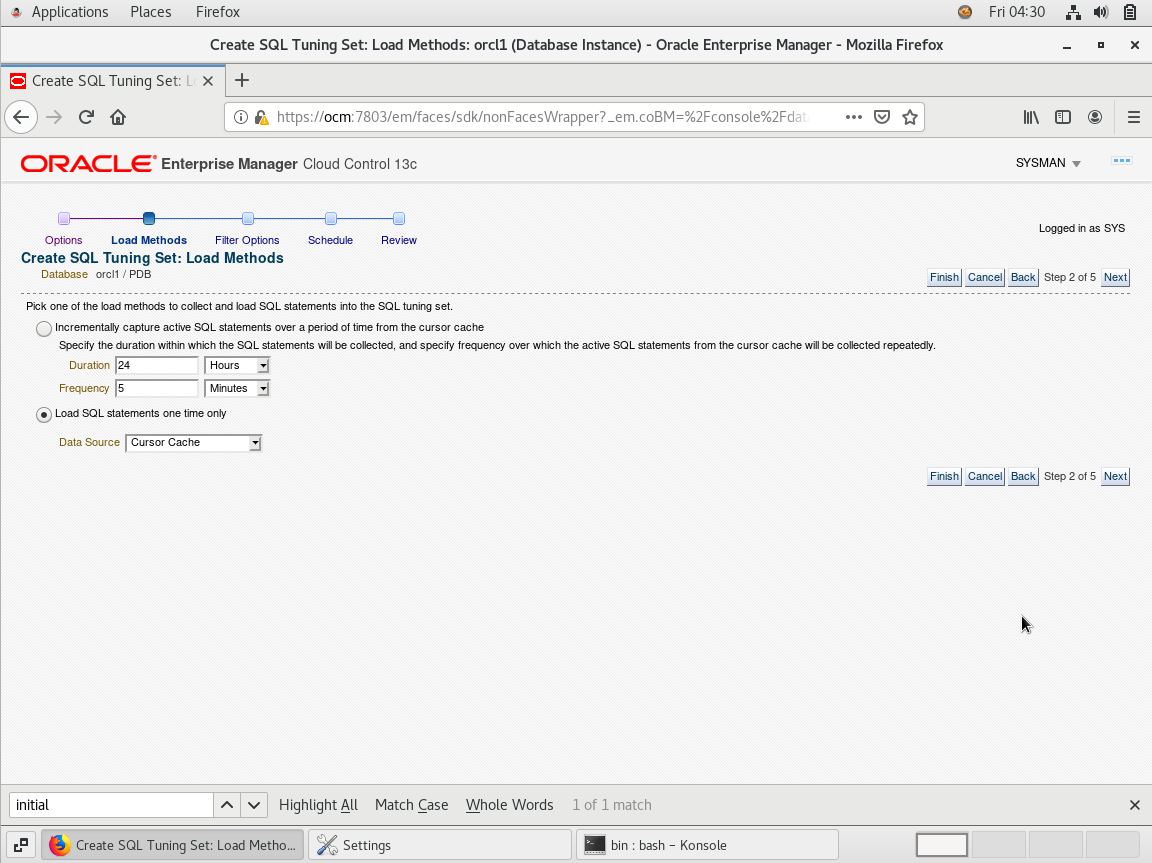Jump to next find match arrow
The image size is (1152, 863).
pos(254,805)
